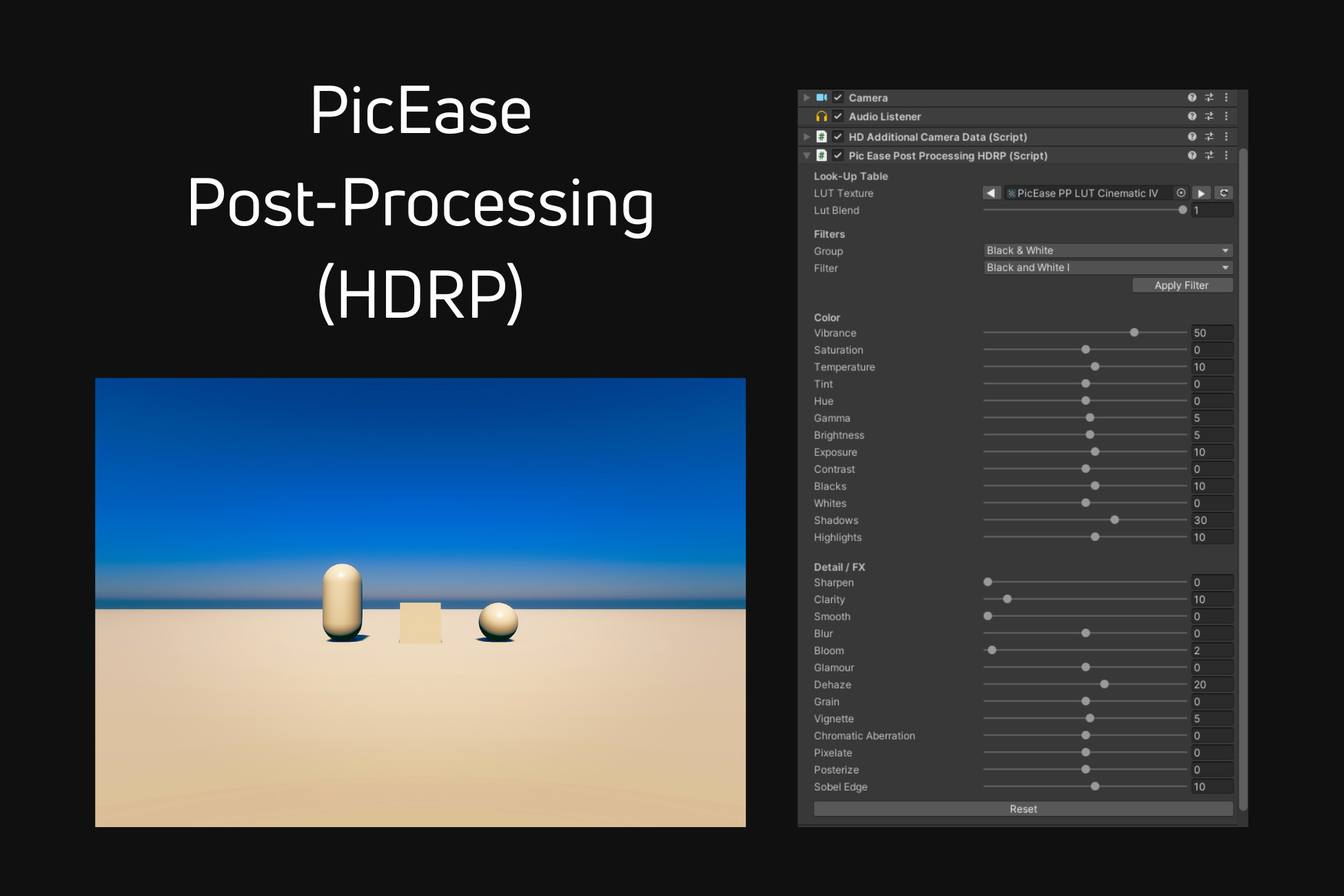Open the Group dropdown (Black & White)

[x=1108, y=251]
